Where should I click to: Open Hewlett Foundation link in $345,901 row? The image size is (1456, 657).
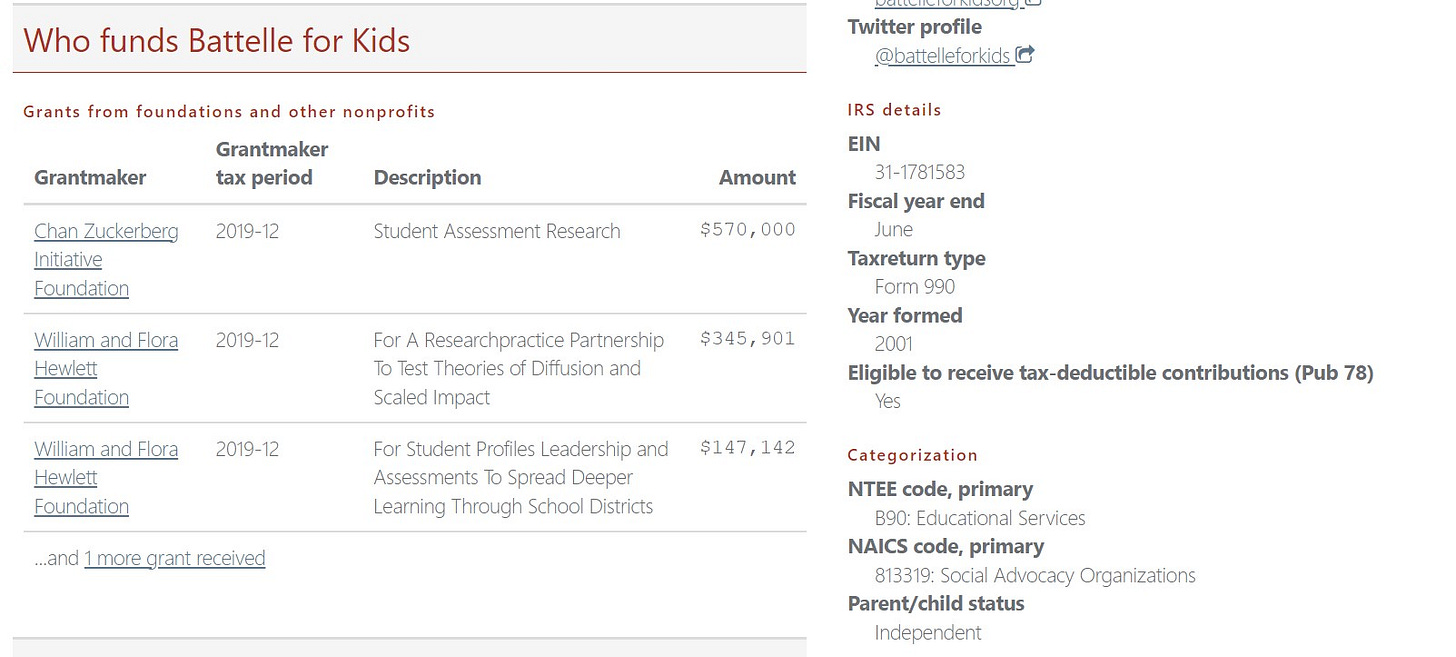click(106, 368)
